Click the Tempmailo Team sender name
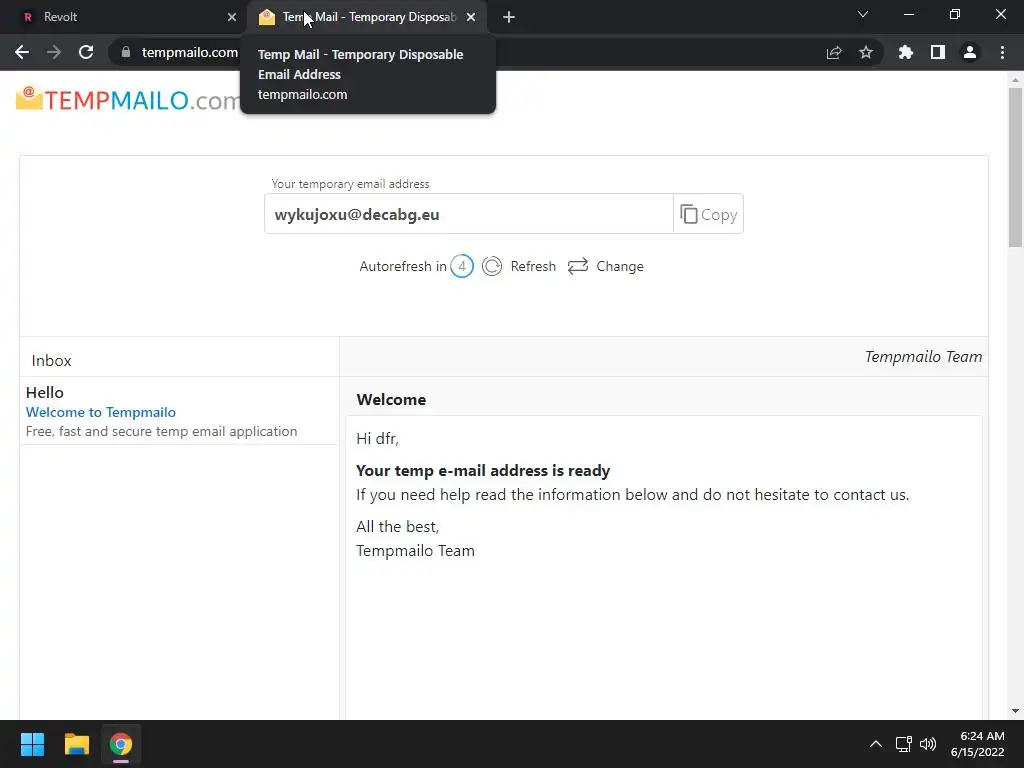This screenshot has height=768, width=1024. (923, 357)
